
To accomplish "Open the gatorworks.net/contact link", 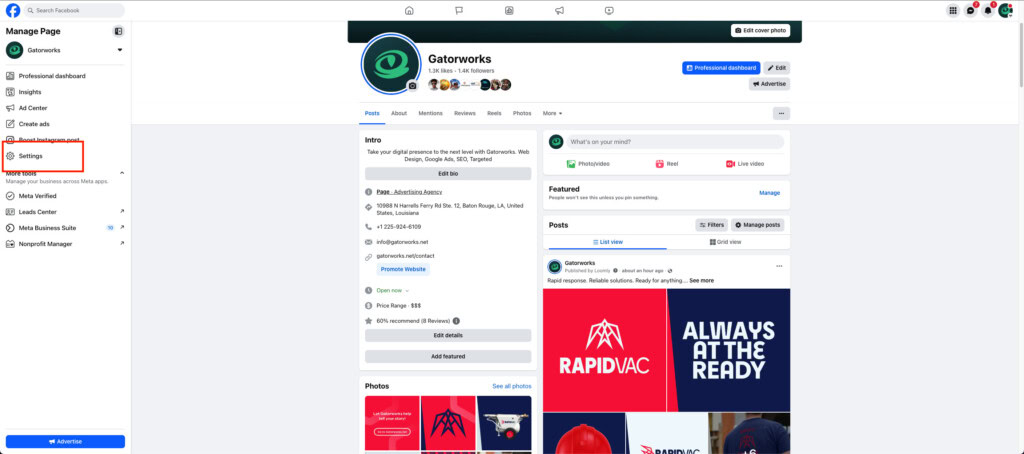I will (406, 256).
